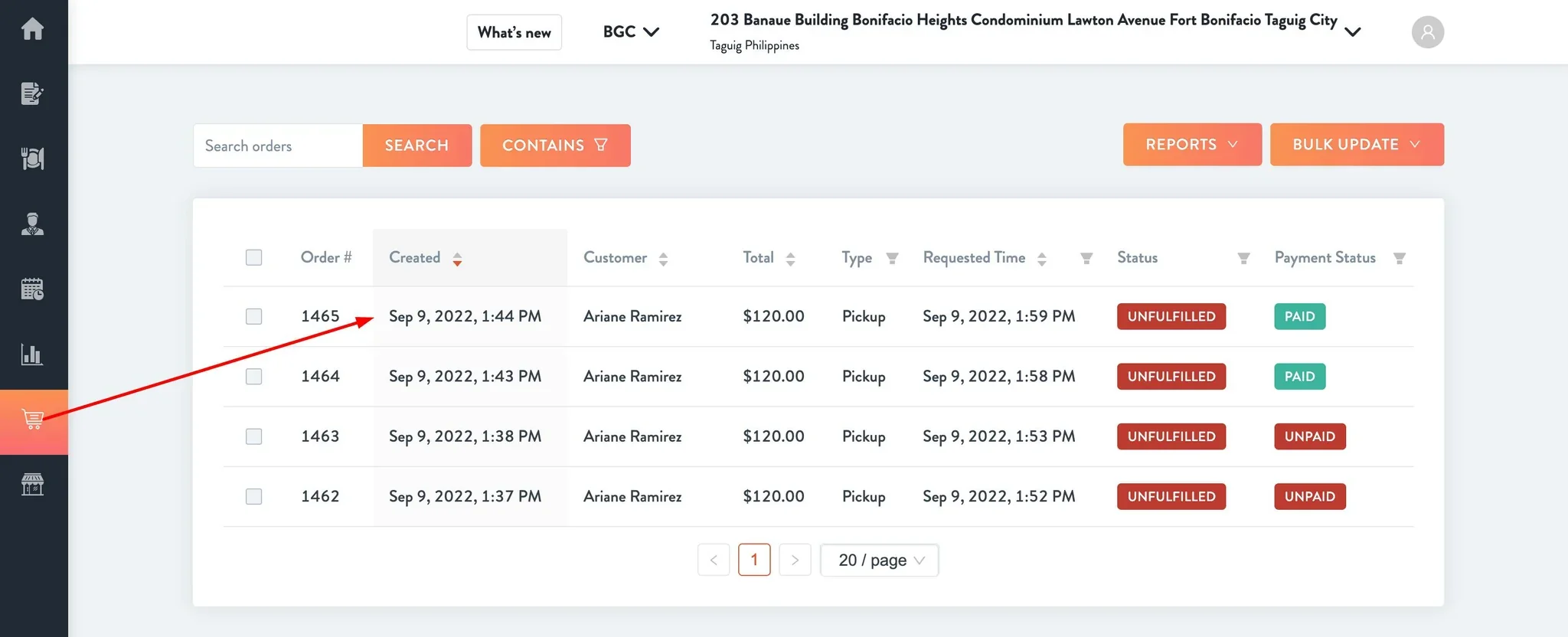Open the user profile avatar
Viewport: 1568px width, 637px height.
(x=1427, y=32)
